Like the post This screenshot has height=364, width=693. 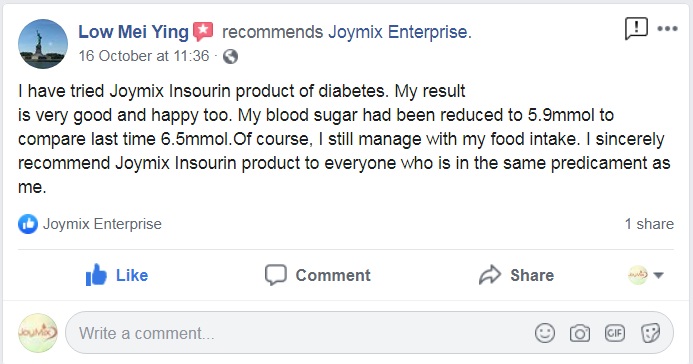tap(117, 275)
